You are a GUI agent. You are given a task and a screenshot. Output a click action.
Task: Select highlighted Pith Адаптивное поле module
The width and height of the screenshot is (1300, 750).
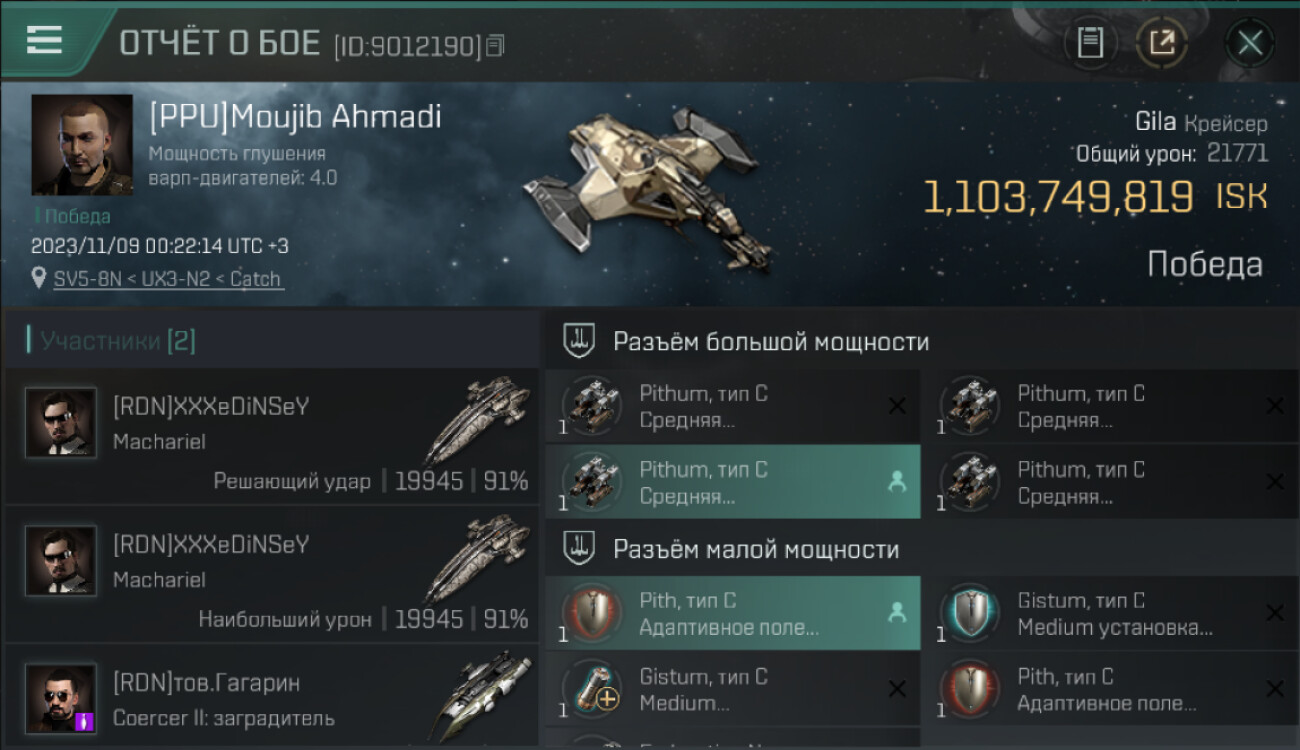pyautogui.click(x=733, y=613)
